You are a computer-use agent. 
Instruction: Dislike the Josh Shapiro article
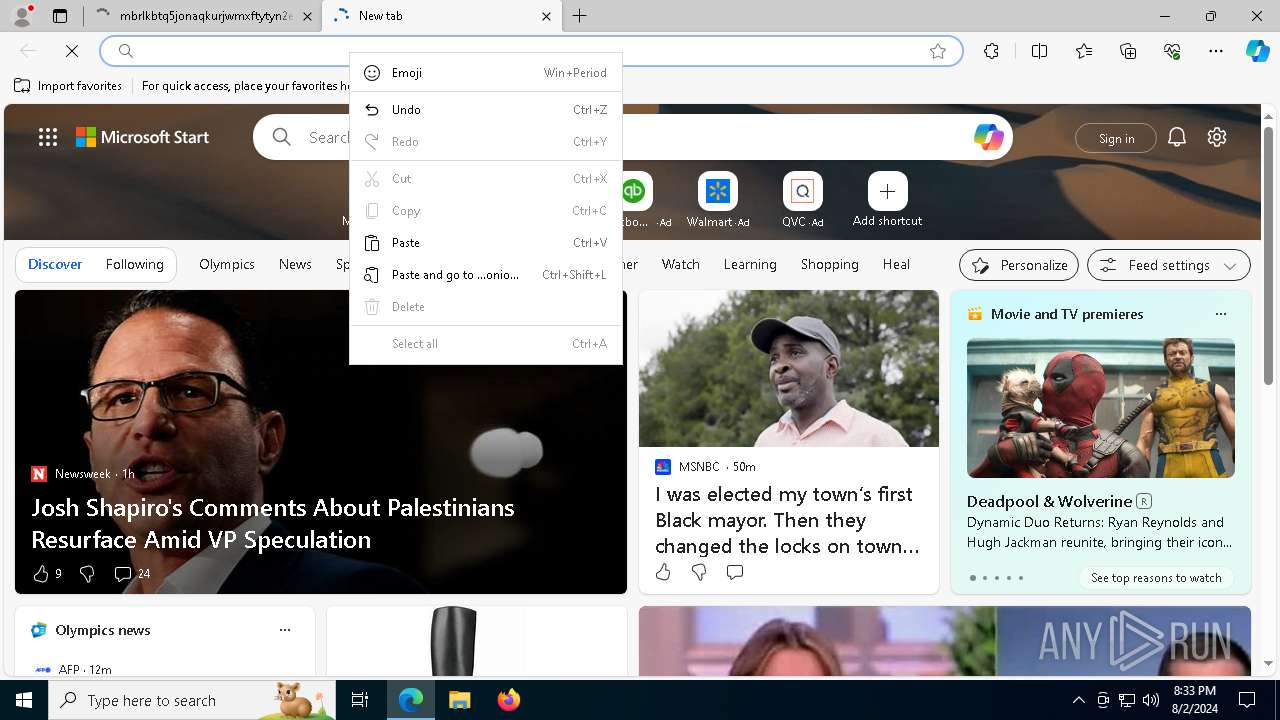pyautogui.click(x=87, y=573)
